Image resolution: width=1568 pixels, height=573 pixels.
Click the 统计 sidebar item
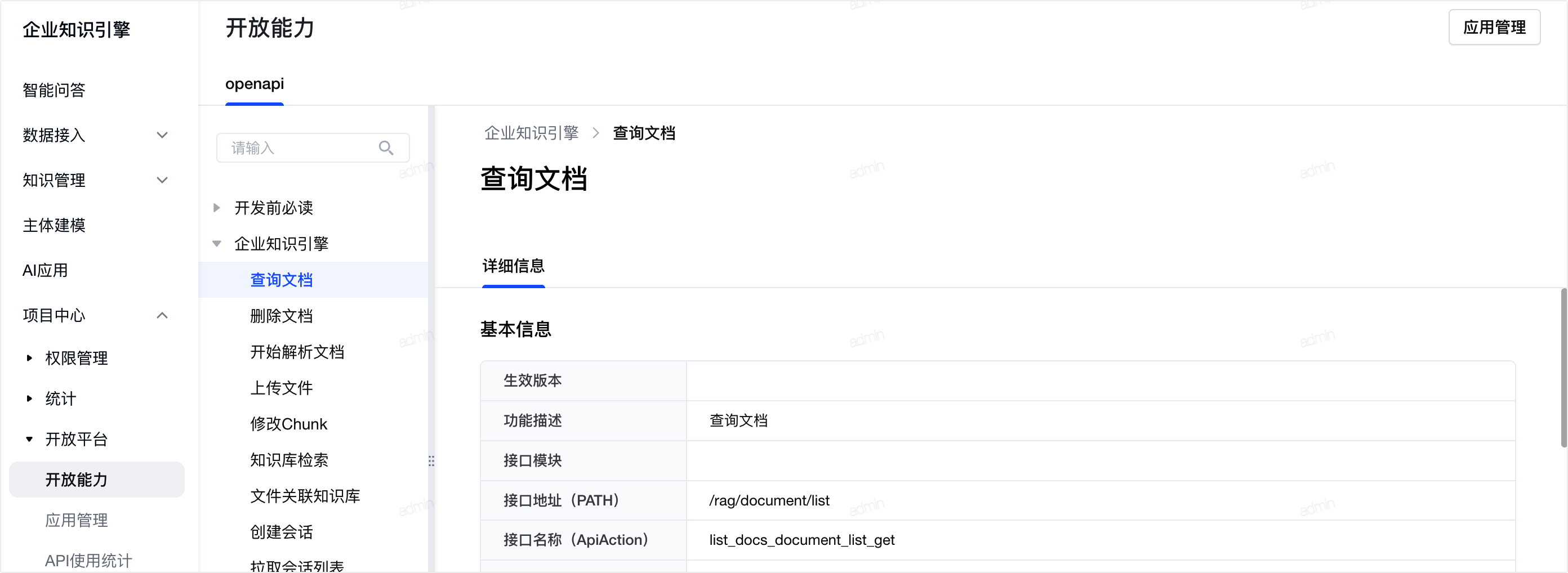[x=61, y=399]
